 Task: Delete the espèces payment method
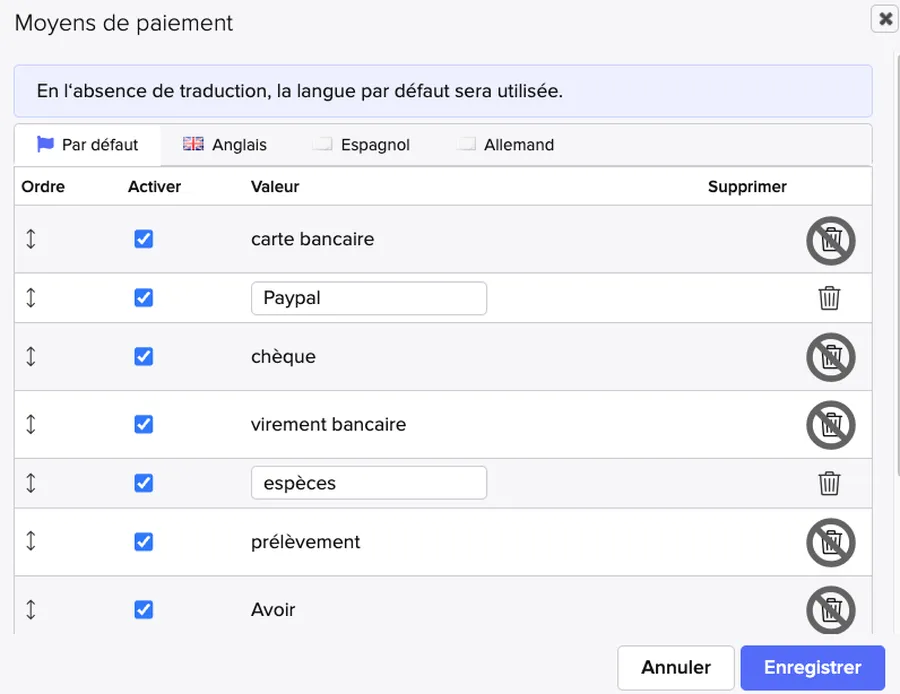pos(829,483)
